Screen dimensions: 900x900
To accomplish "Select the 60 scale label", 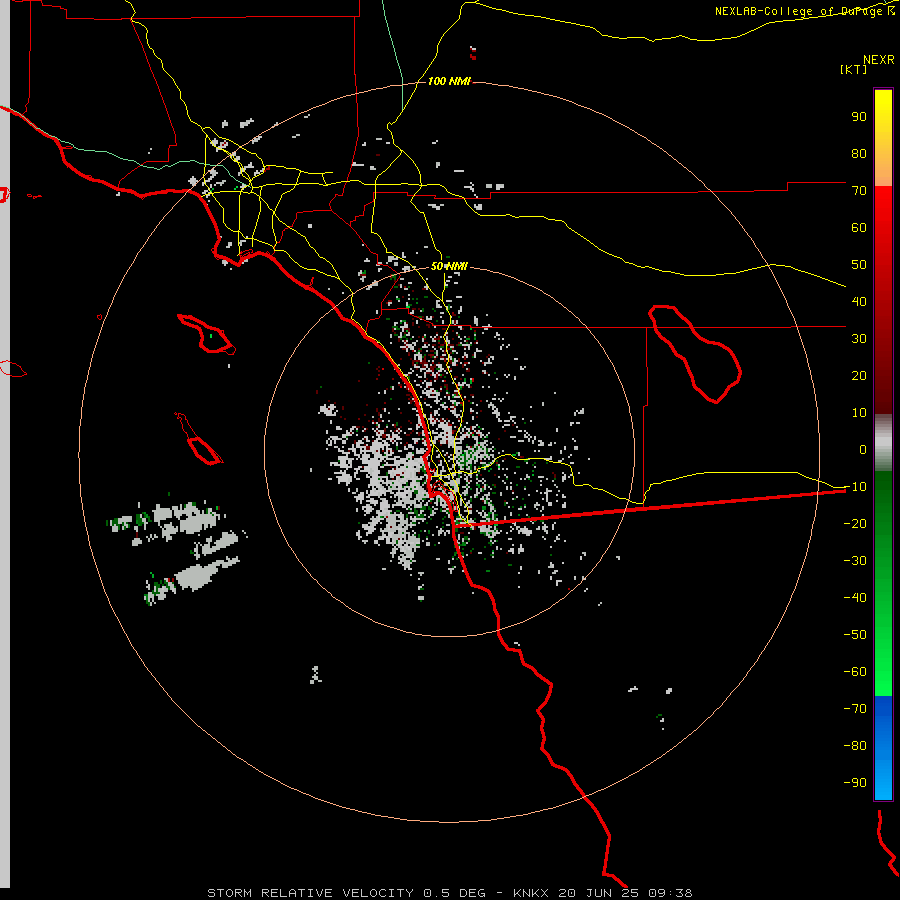I will tap(859, 228).
